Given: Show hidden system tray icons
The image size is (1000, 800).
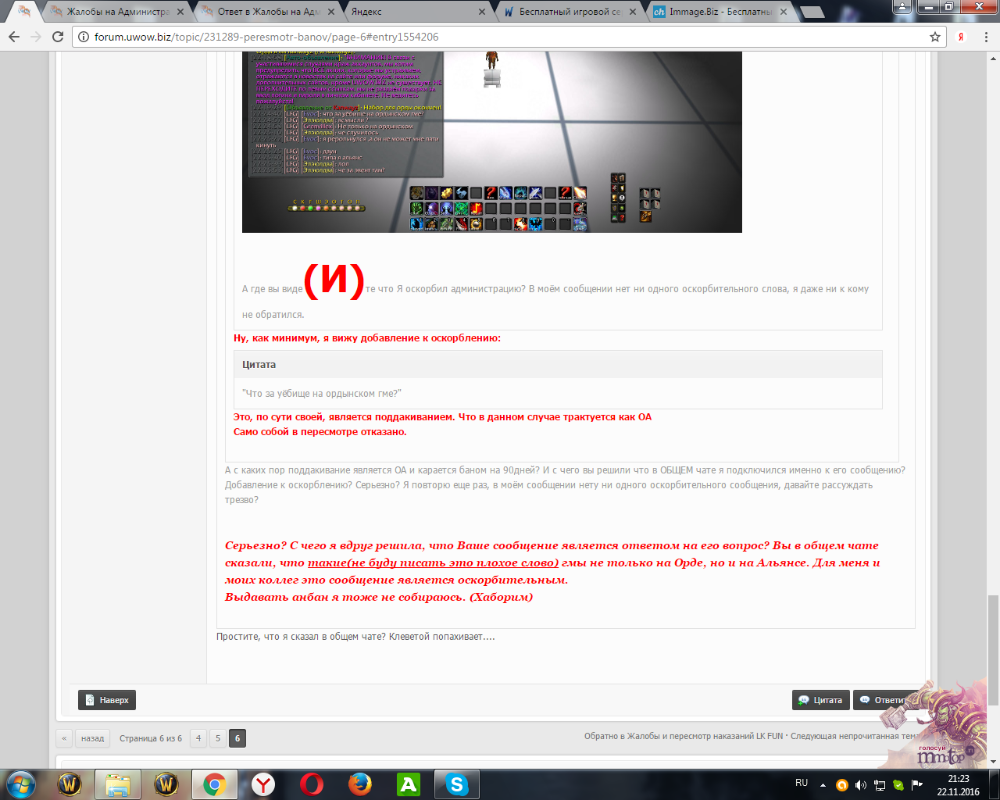Looking at the screenshot, I should 824,782.
